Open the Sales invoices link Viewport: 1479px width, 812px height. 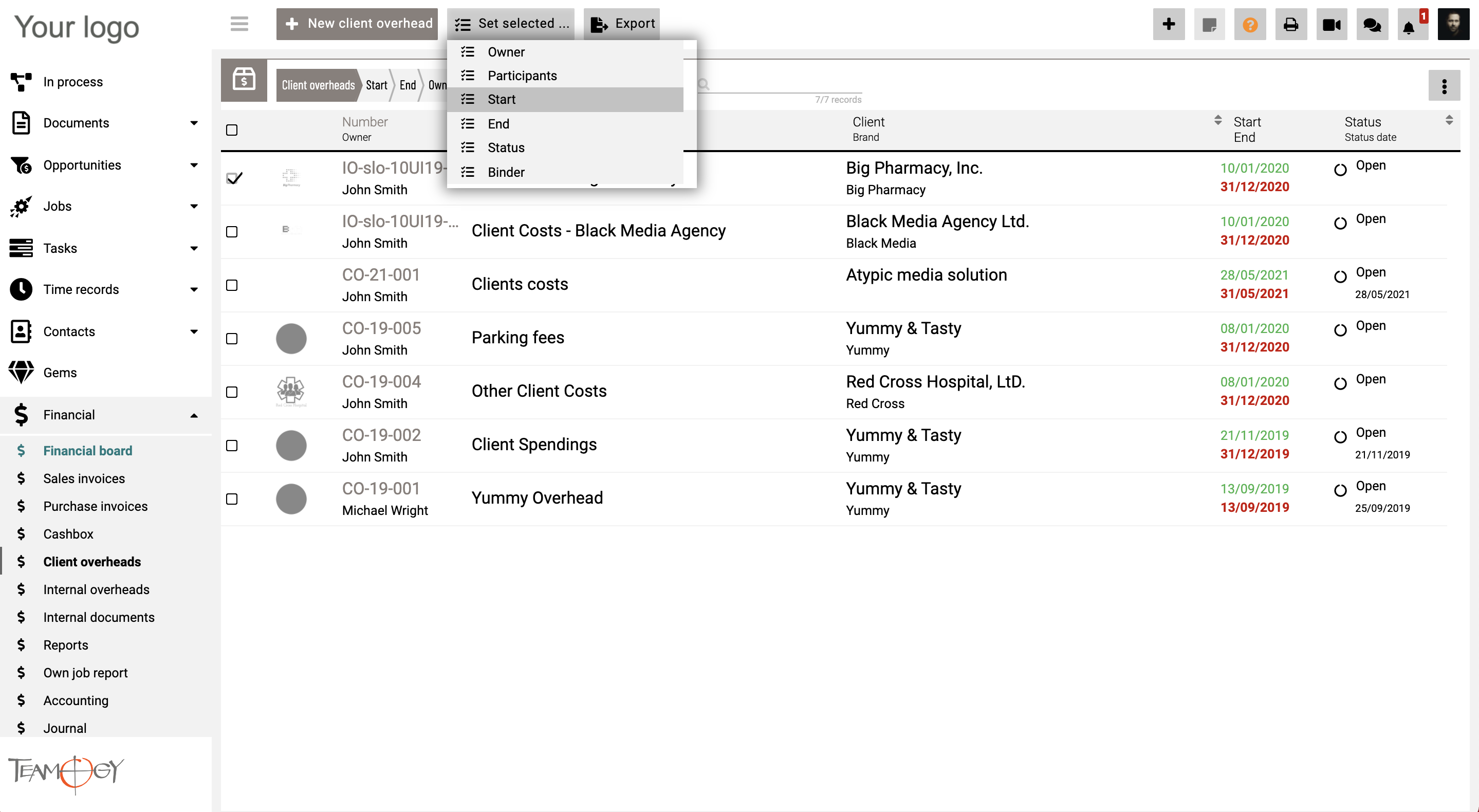pyautogui.click(x=84, y=478)
